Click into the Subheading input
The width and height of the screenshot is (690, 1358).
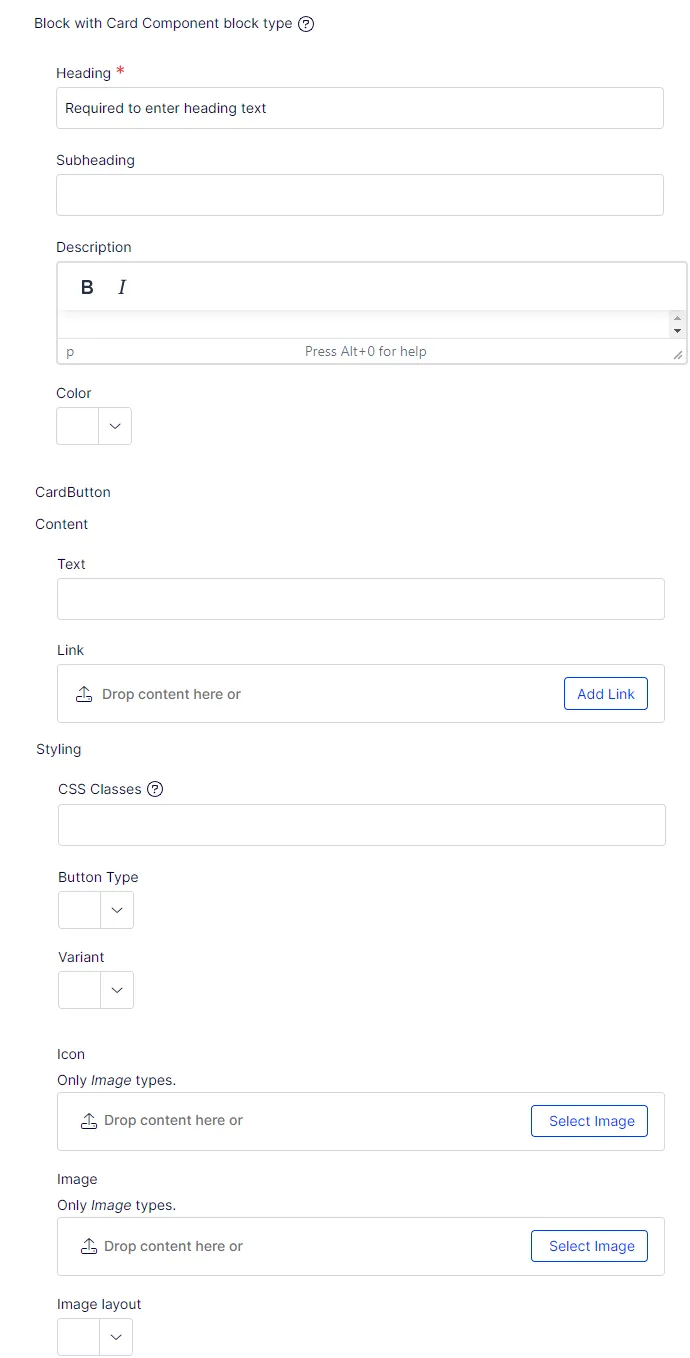click(x=360, y=195)
